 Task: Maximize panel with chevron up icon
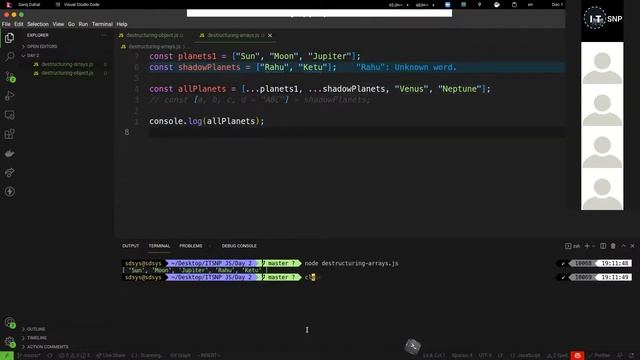point(623,246)
